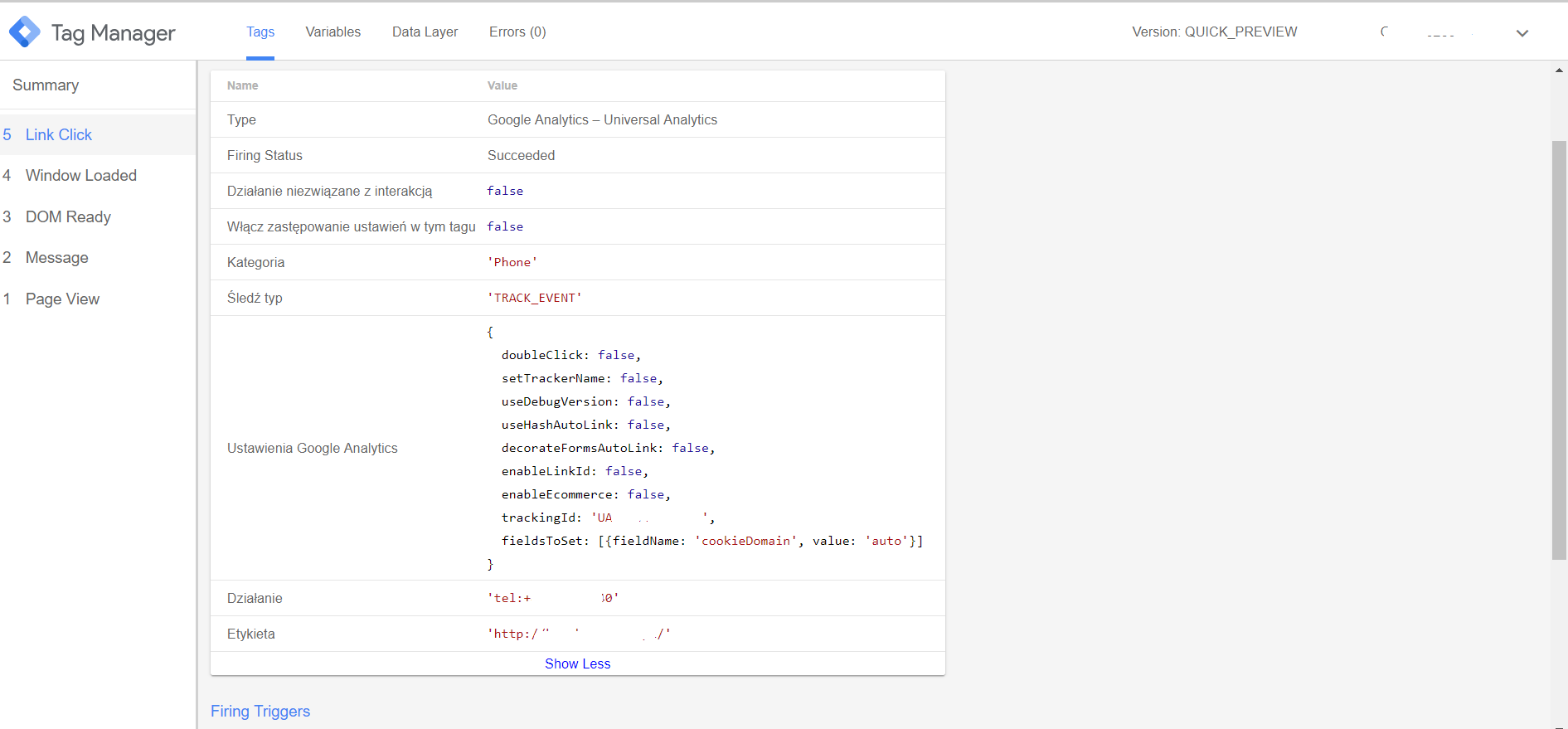Click the Version: QUICK_PREVIEW label

1215,32
